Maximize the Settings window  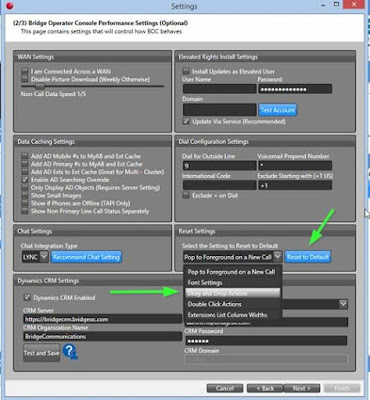point(337,5)
